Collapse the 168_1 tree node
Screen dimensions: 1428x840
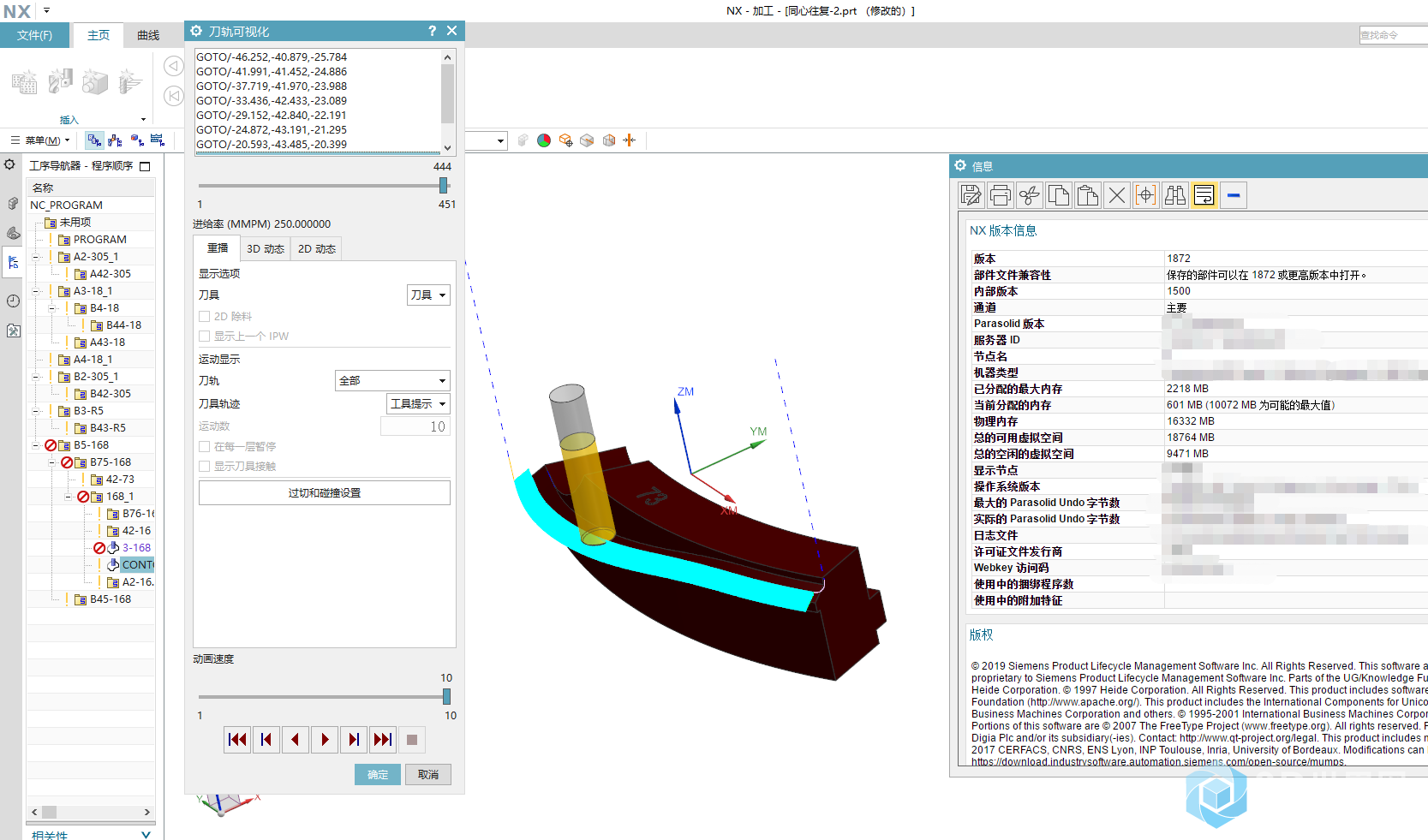tap(68, 497)
